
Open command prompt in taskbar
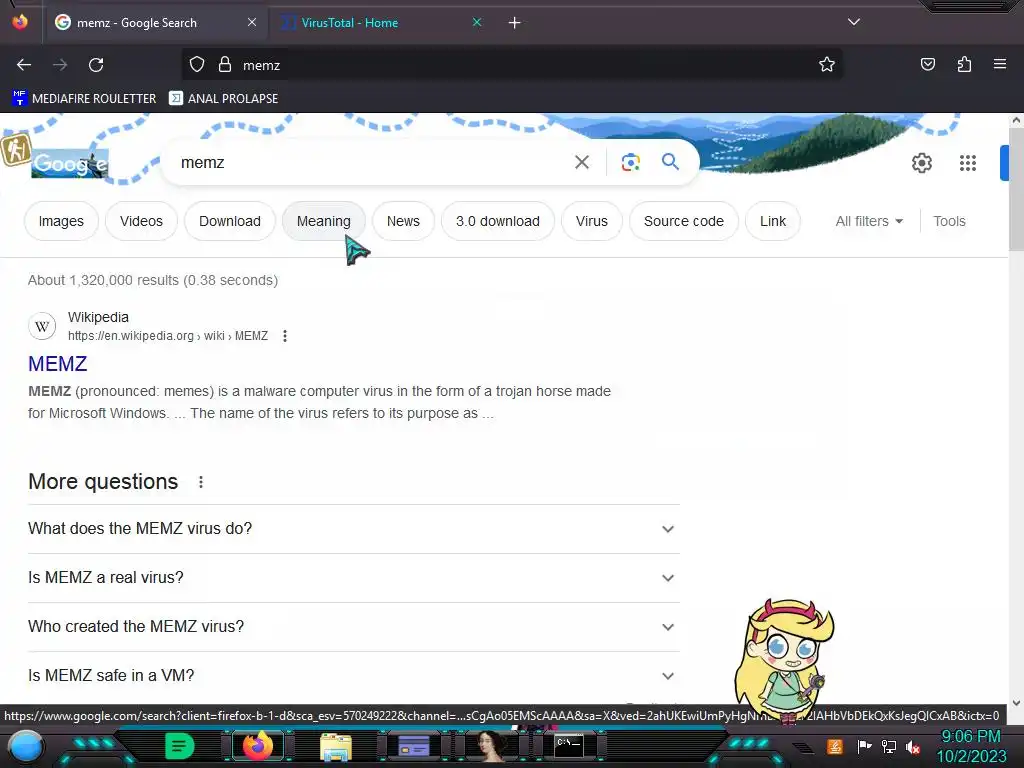point(568,746)
